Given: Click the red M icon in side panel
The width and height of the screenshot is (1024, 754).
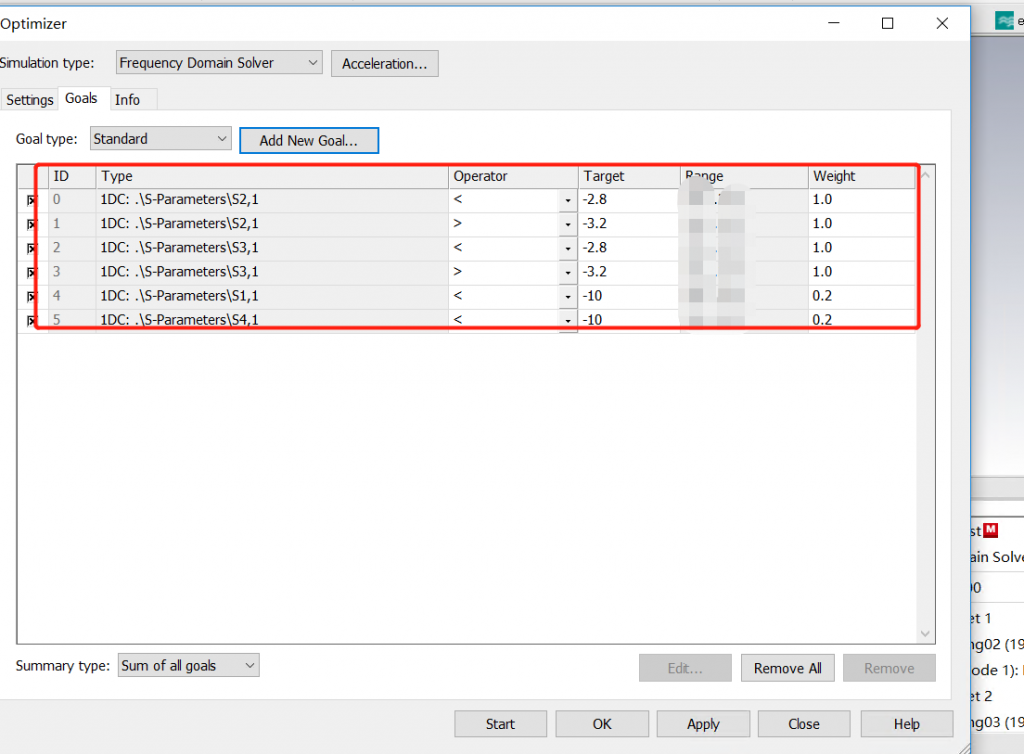Looking at the screenshot, I should [991, 529].
